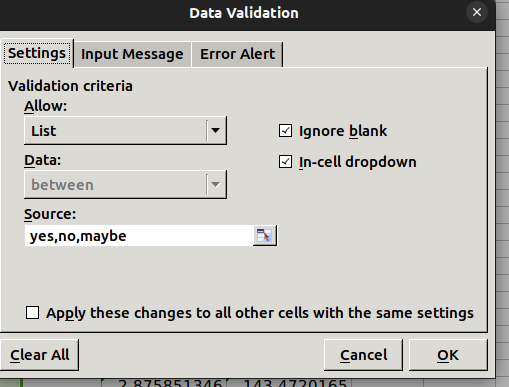Screen dimensions: 509x387
Task: Click the range shrink icon beside Source
Action: pyautogui.click(x=265, y=236)
